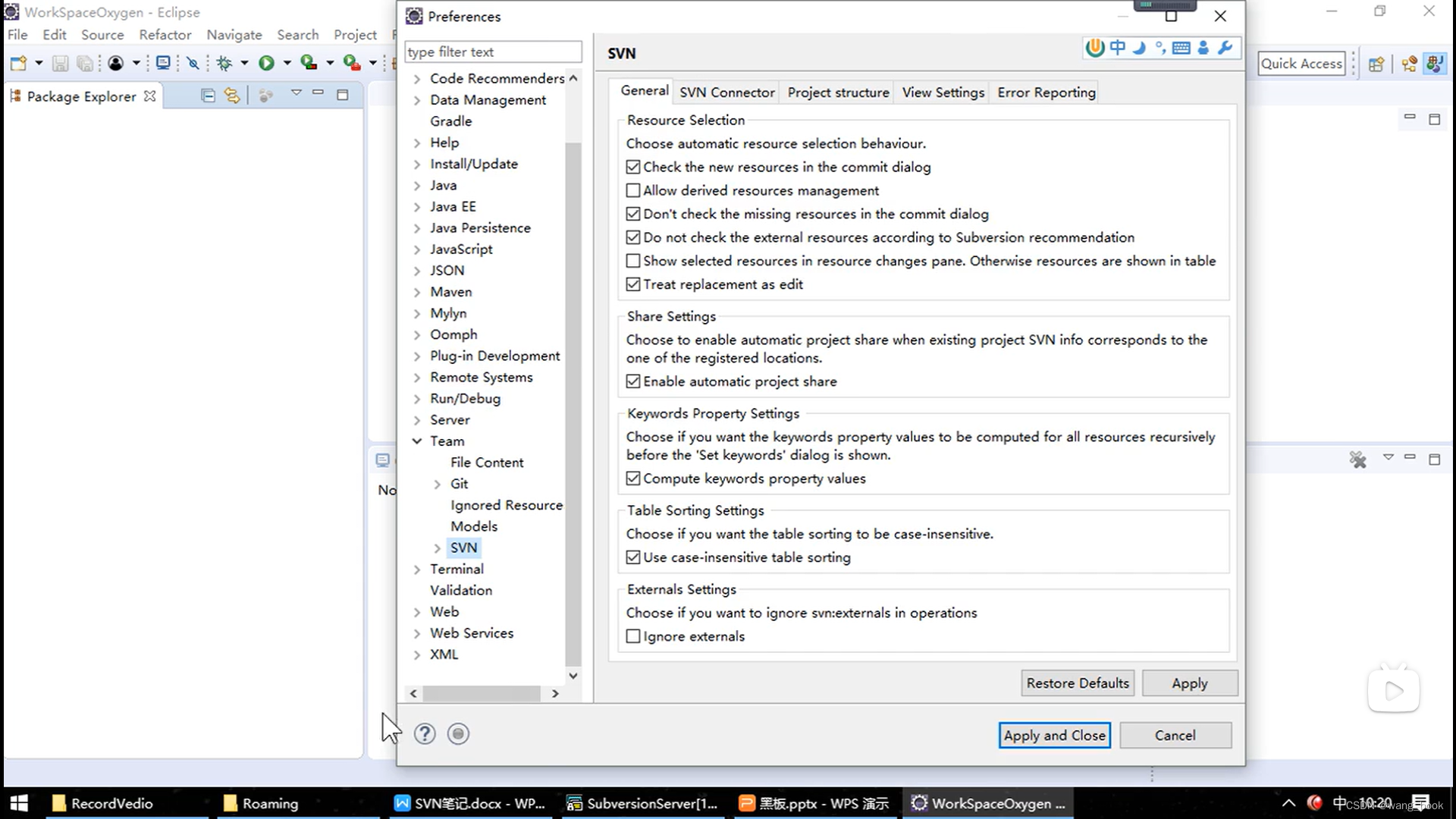The width and height of the screenshot is (1456, 819).
Task: Collapse the Team tree node
Action: click(417, 441)
